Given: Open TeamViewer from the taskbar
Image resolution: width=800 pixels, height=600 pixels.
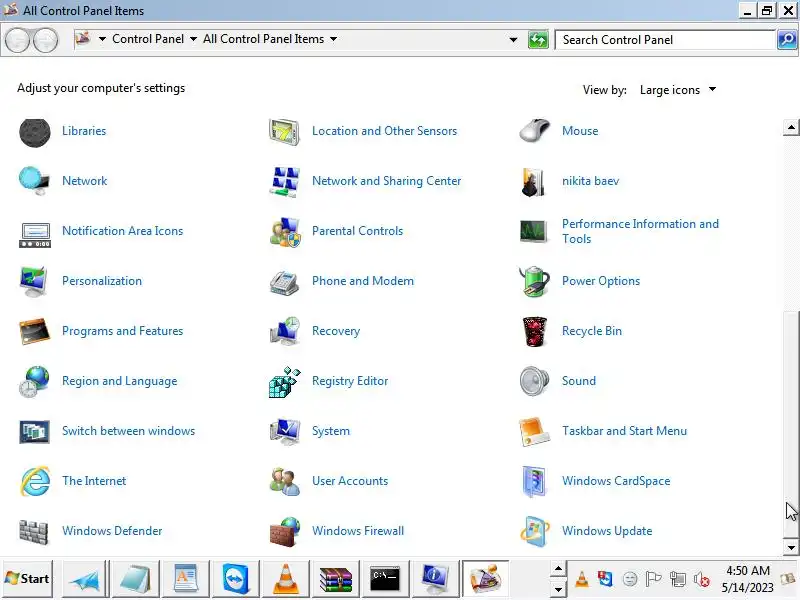Looking at the screenshot, I should [235, 579].
